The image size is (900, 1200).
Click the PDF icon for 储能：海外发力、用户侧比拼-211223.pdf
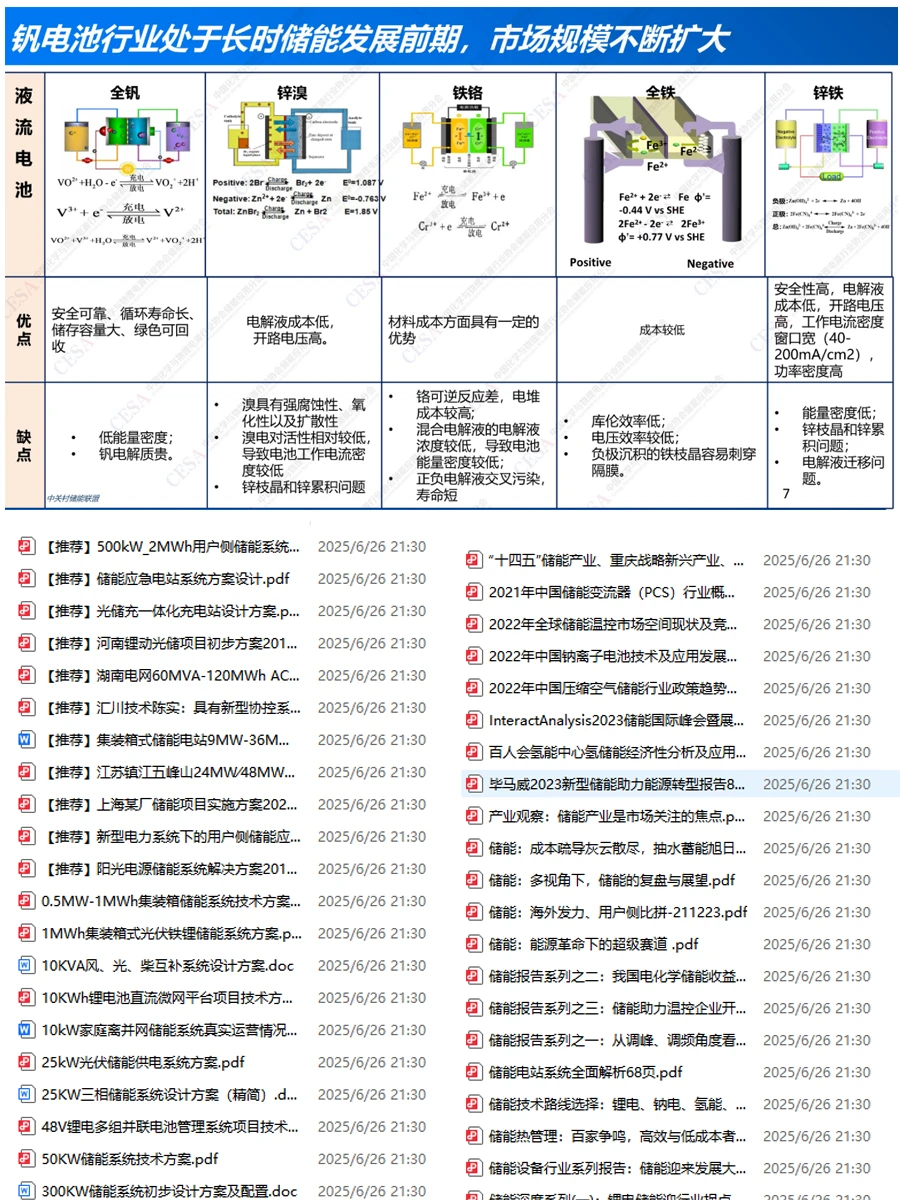pyautogui.click(x=470, y=912)
